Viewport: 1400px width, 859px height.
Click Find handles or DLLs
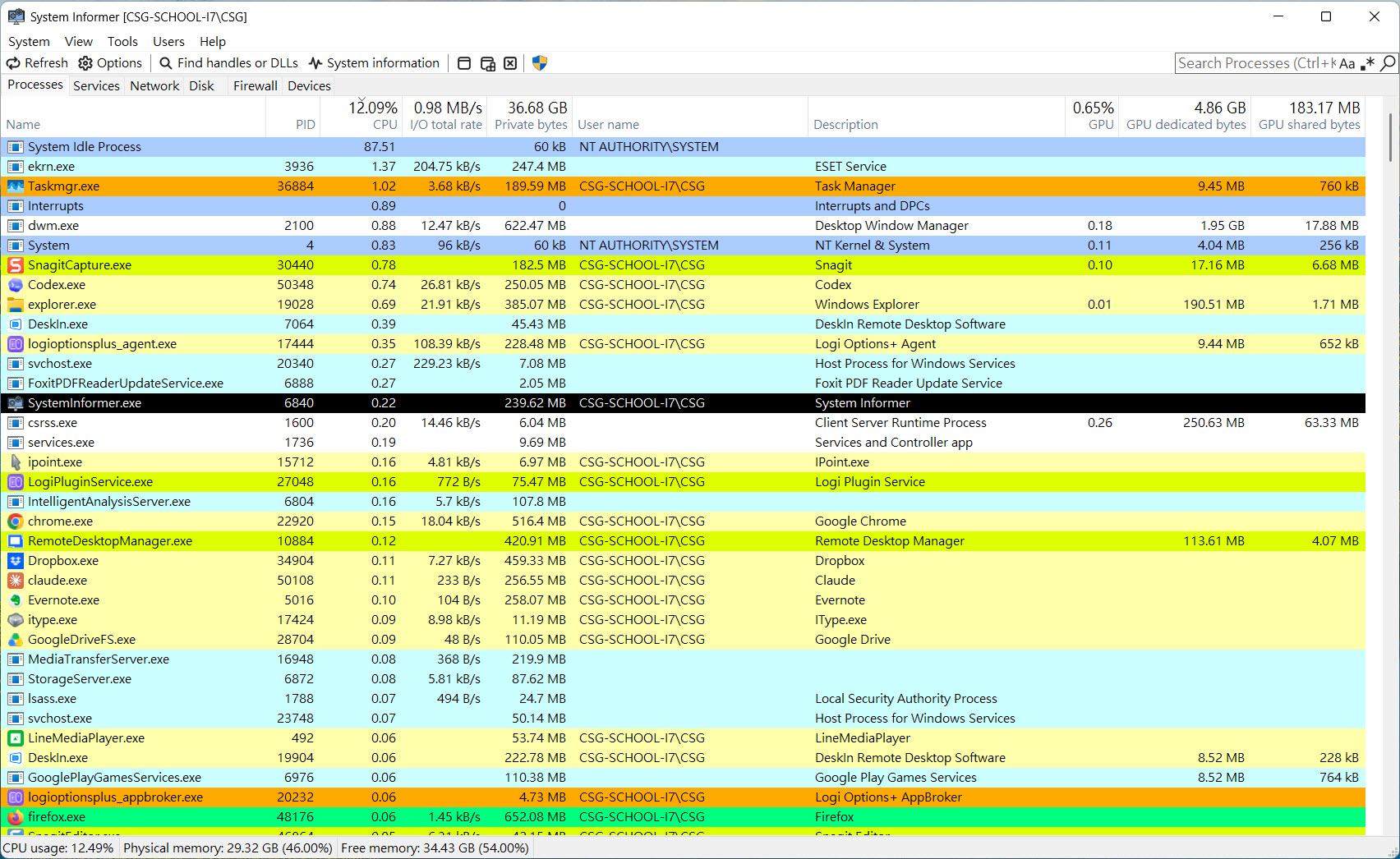point(228,63)
